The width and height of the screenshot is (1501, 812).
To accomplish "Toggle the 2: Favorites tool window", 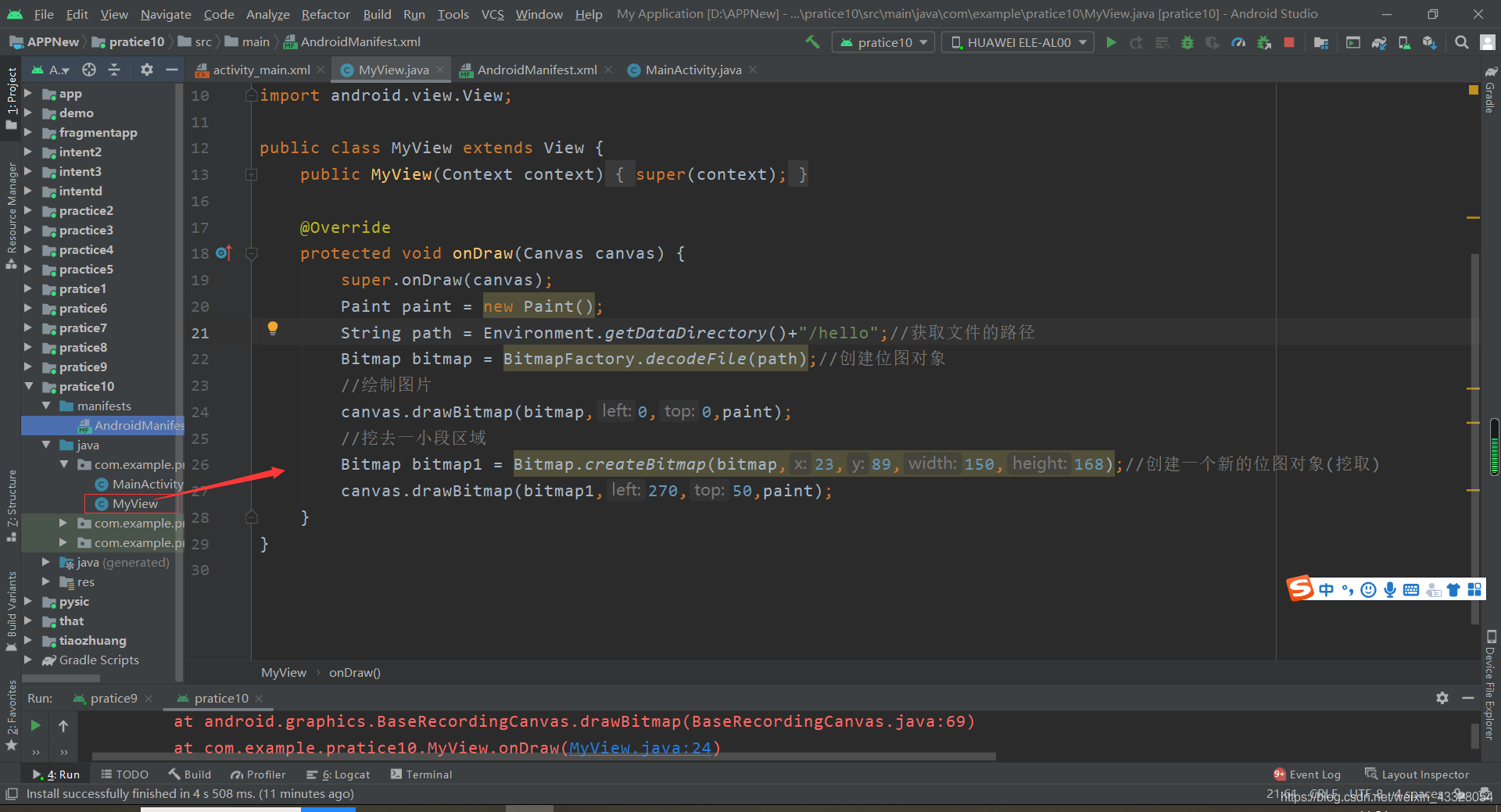I will [x=11, y=714].
